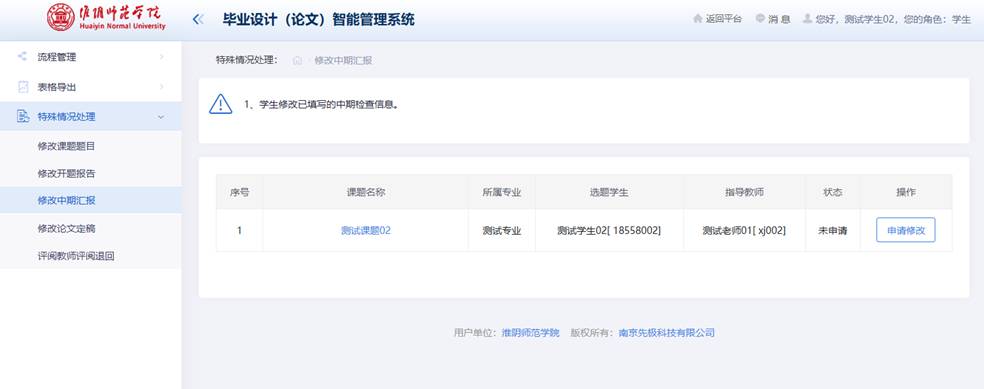984x389 pixels.
Task: Click the Huaiyin Normal University logo
Action: (x=107, y=18)
